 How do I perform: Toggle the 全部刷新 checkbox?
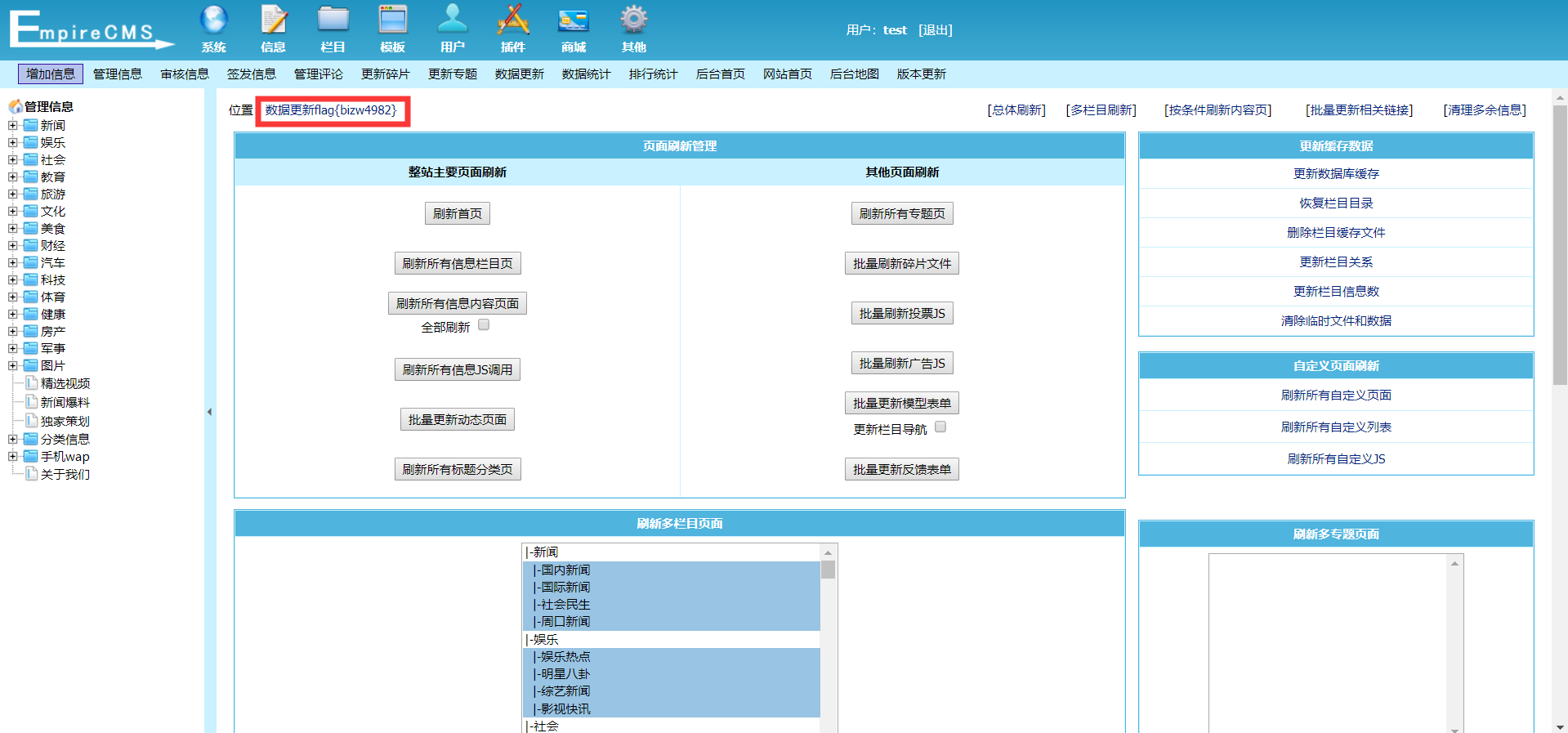pos(484,325)
